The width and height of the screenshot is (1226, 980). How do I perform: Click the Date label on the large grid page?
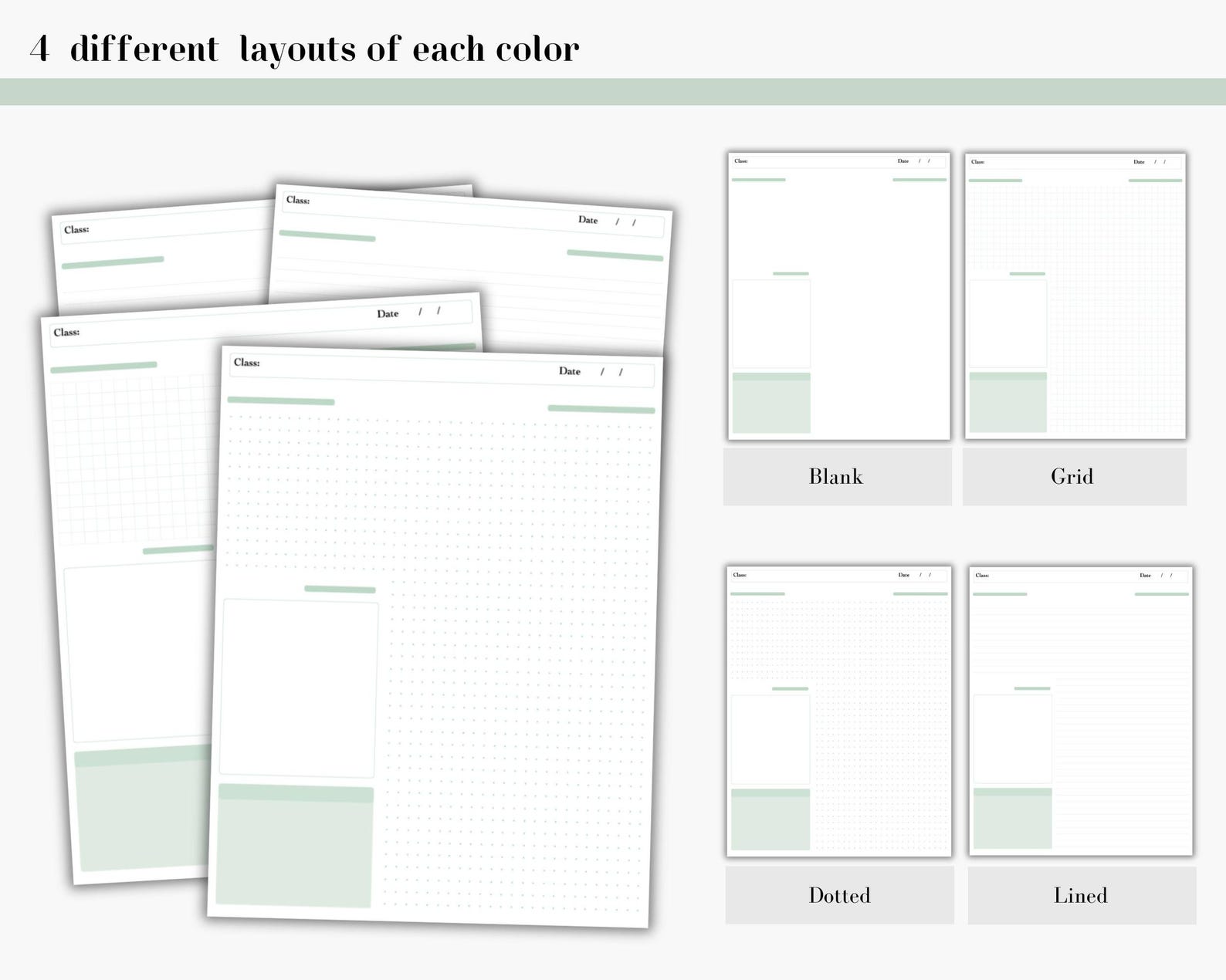(388, 313)
